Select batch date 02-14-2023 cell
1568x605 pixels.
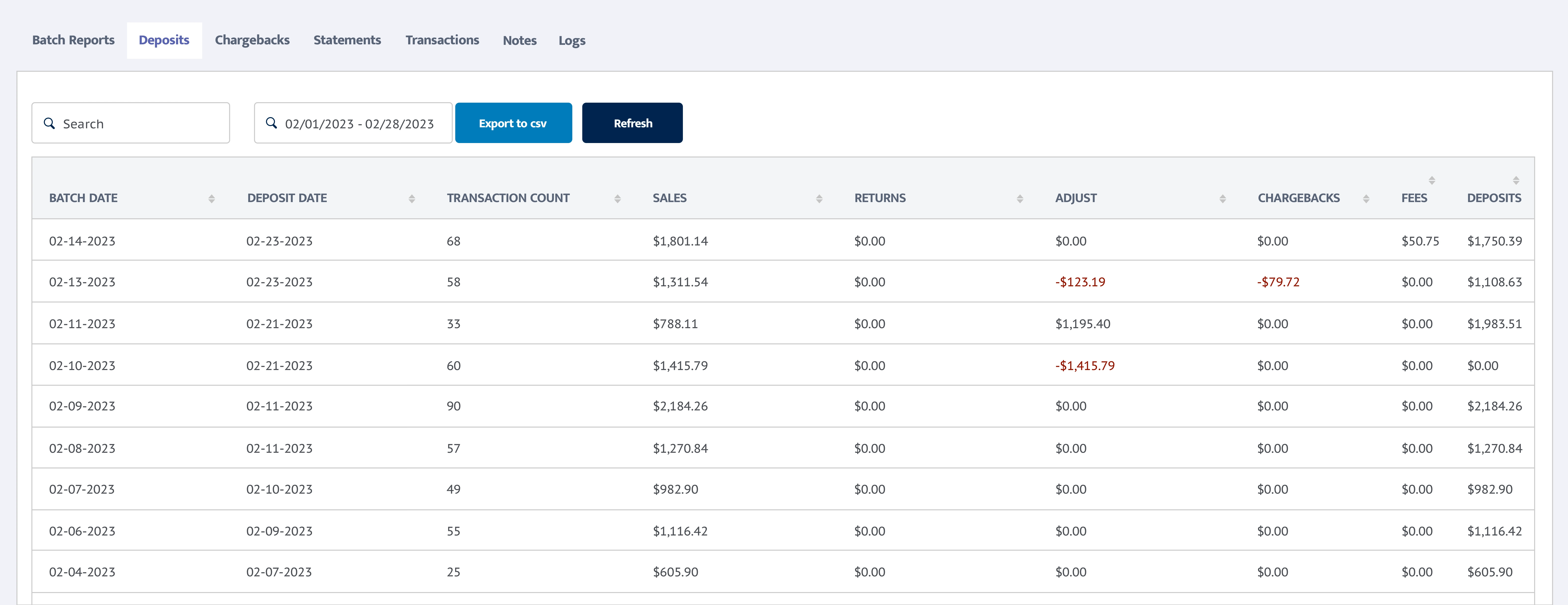[x=82, y=241]
